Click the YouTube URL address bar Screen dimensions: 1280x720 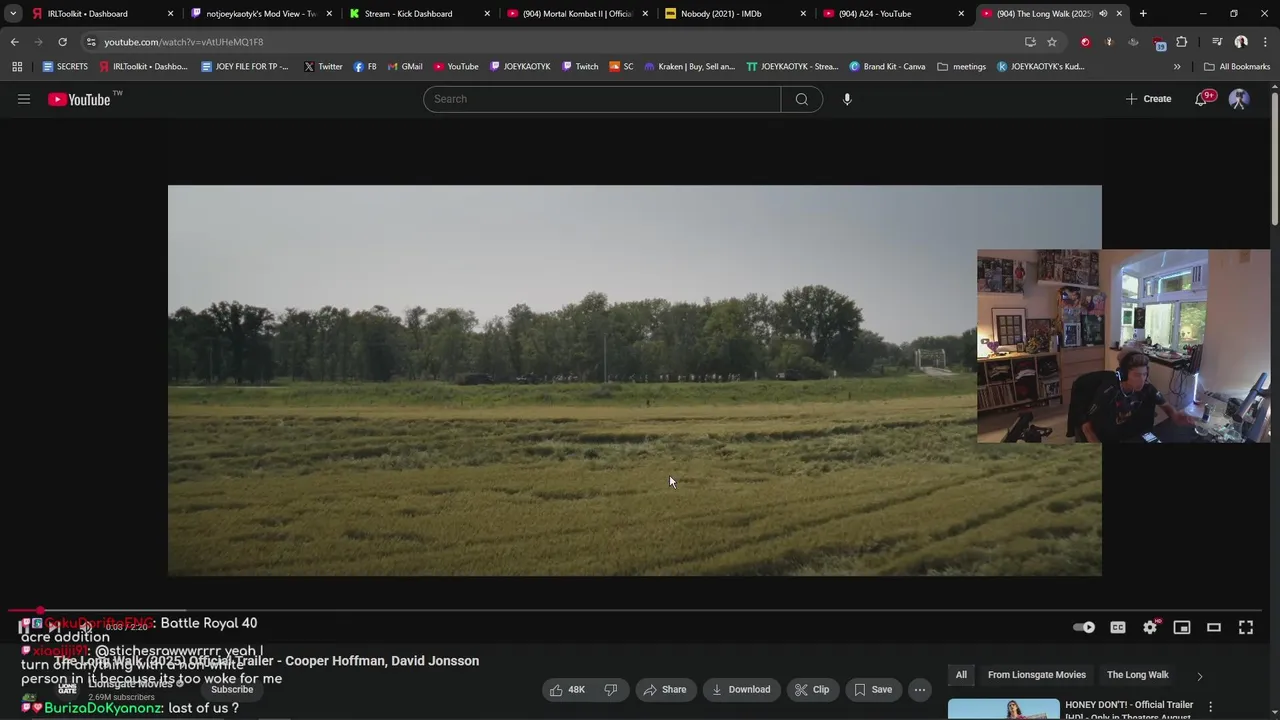tap(560, 42)
